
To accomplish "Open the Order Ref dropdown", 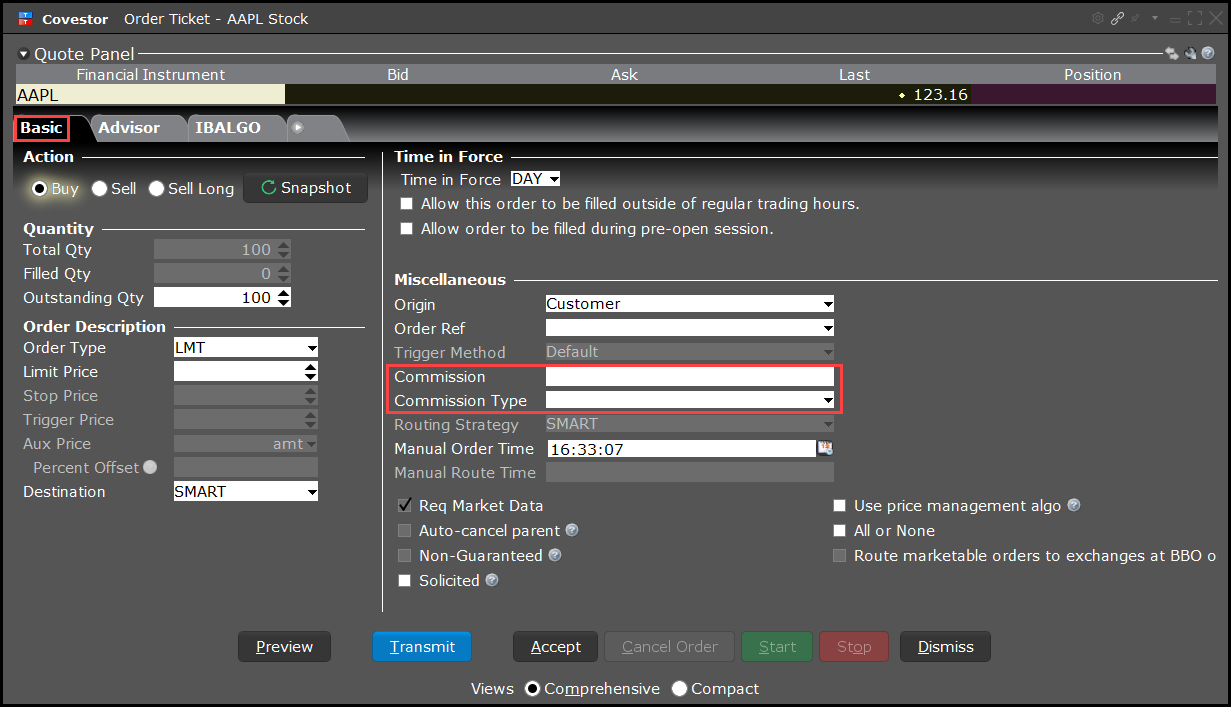I will pyautogui.click(x=690, y=328).
